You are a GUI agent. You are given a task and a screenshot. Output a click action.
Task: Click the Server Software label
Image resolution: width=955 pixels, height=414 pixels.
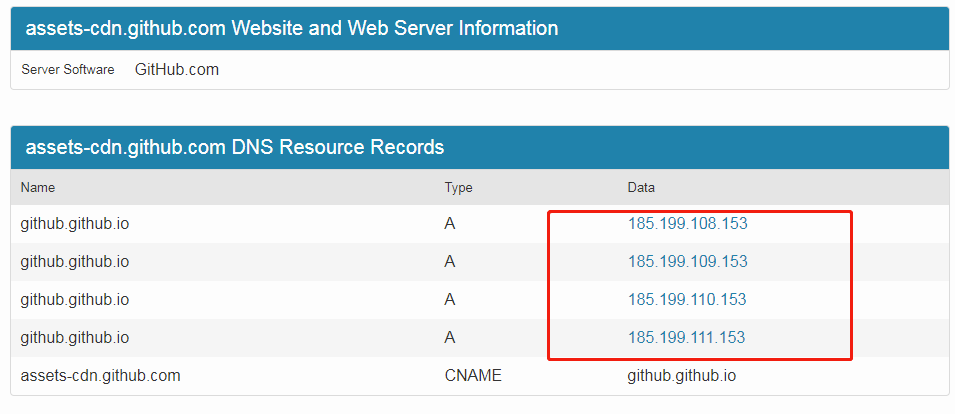(x=68, y=70)
